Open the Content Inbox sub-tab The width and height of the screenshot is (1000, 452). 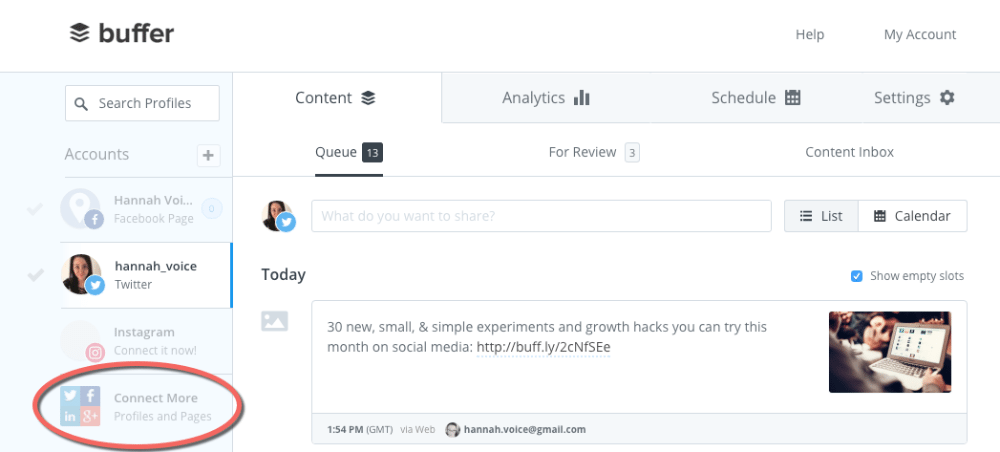[849, 152]
